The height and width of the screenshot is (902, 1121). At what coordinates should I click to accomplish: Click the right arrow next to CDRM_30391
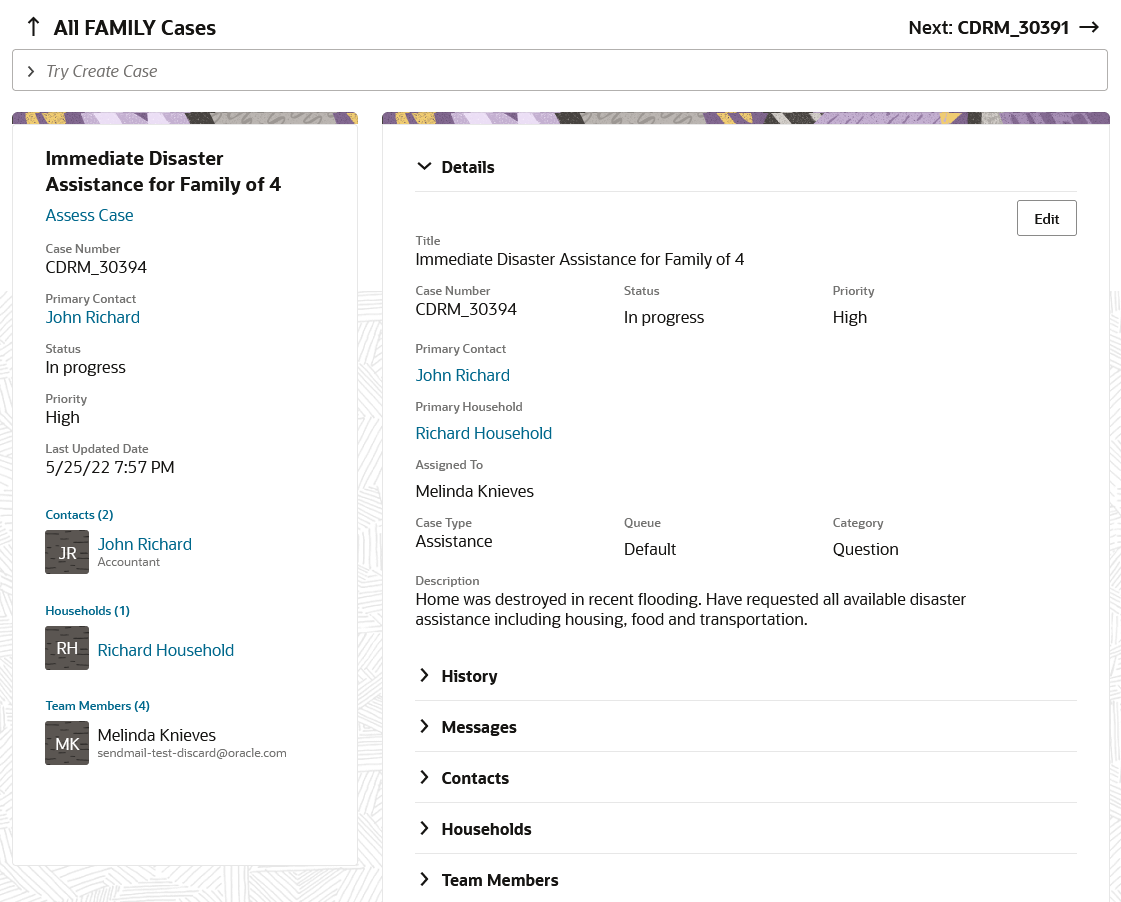click(x=1089, y=28)
